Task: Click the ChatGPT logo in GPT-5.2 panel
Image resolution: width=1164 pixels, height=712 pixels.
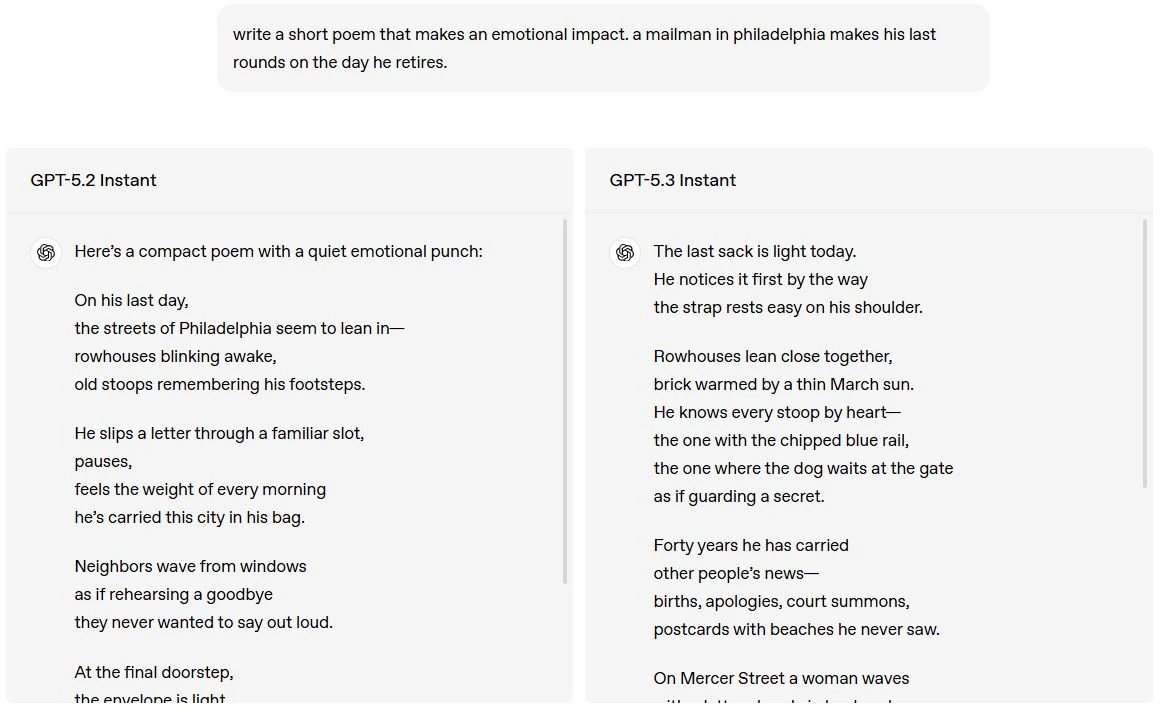Action: pos(46,253)
